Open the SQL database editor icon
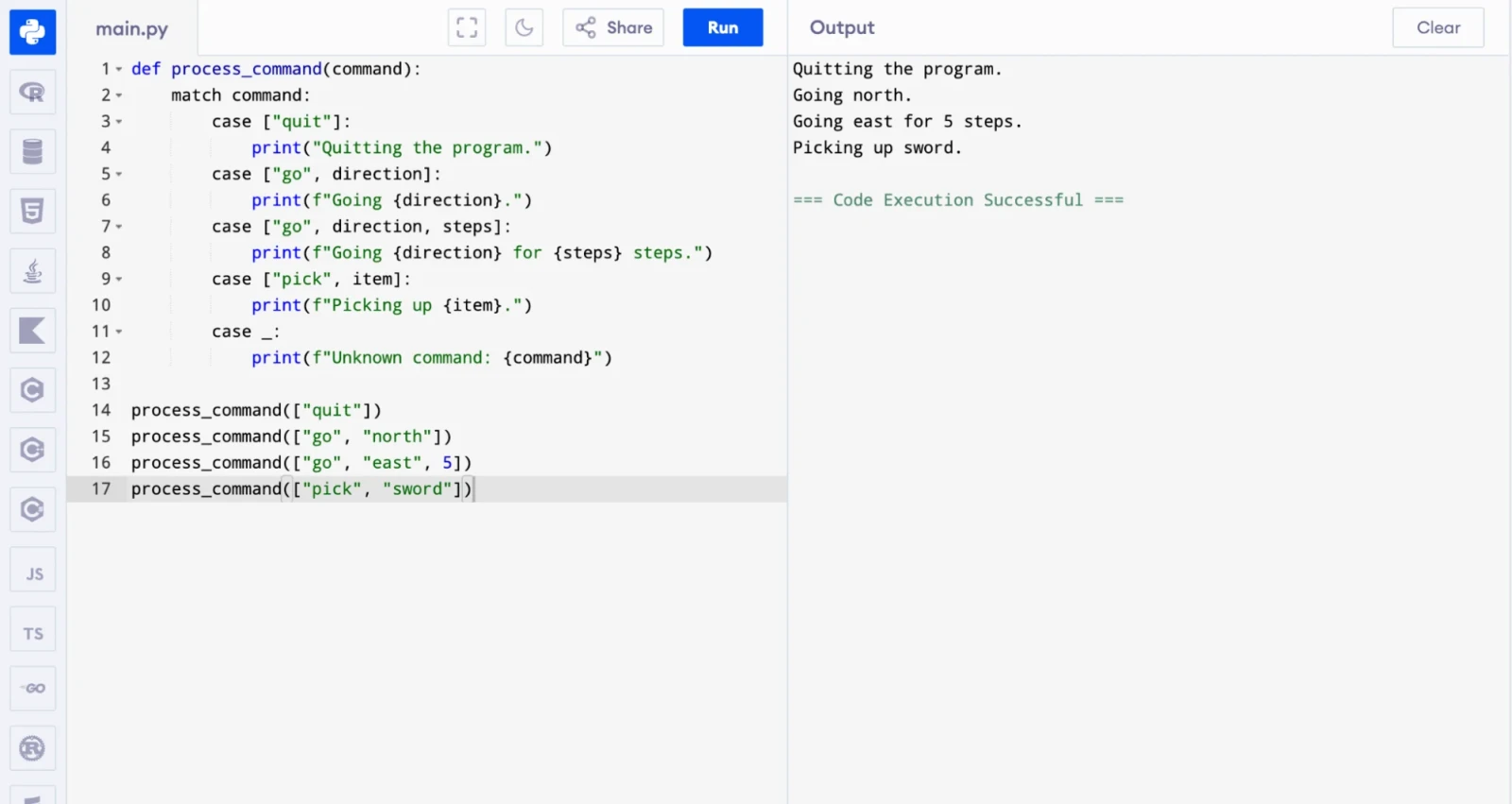The image size is (1512, 804). point(32,151)
